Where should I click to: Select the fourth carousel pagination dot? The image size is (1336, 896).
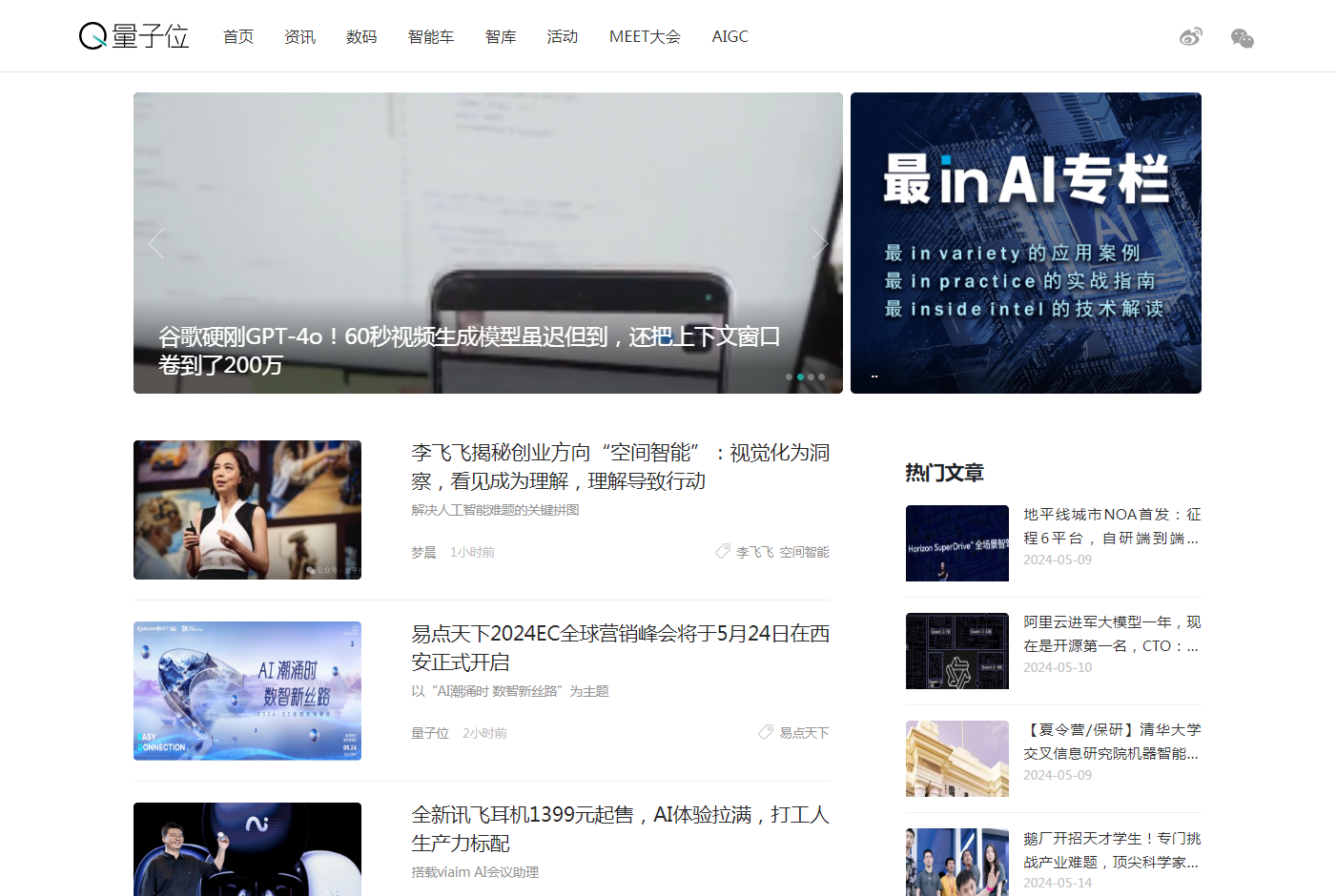coord(821,377)
